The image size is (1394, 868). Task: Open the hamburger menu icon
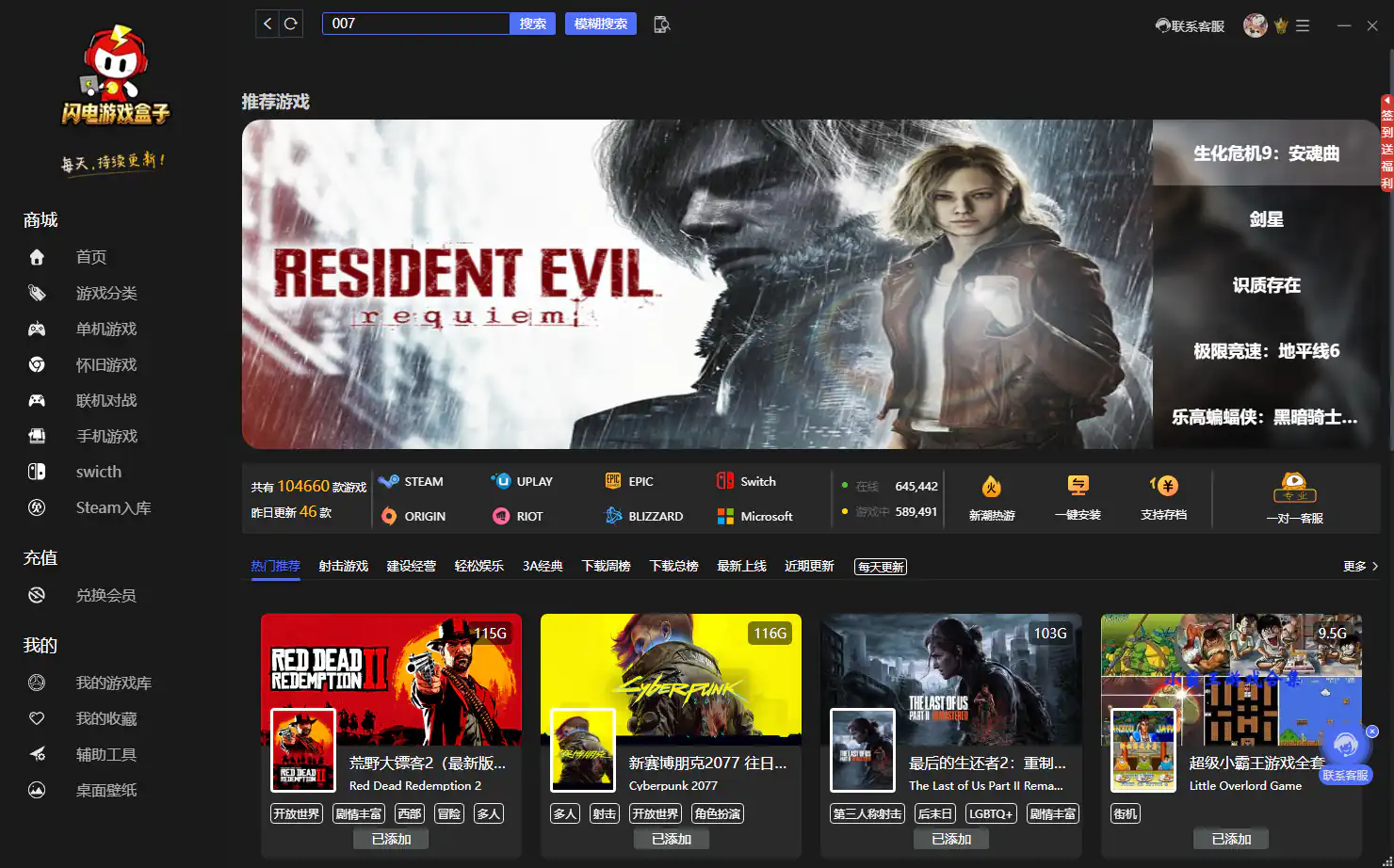1303,26
